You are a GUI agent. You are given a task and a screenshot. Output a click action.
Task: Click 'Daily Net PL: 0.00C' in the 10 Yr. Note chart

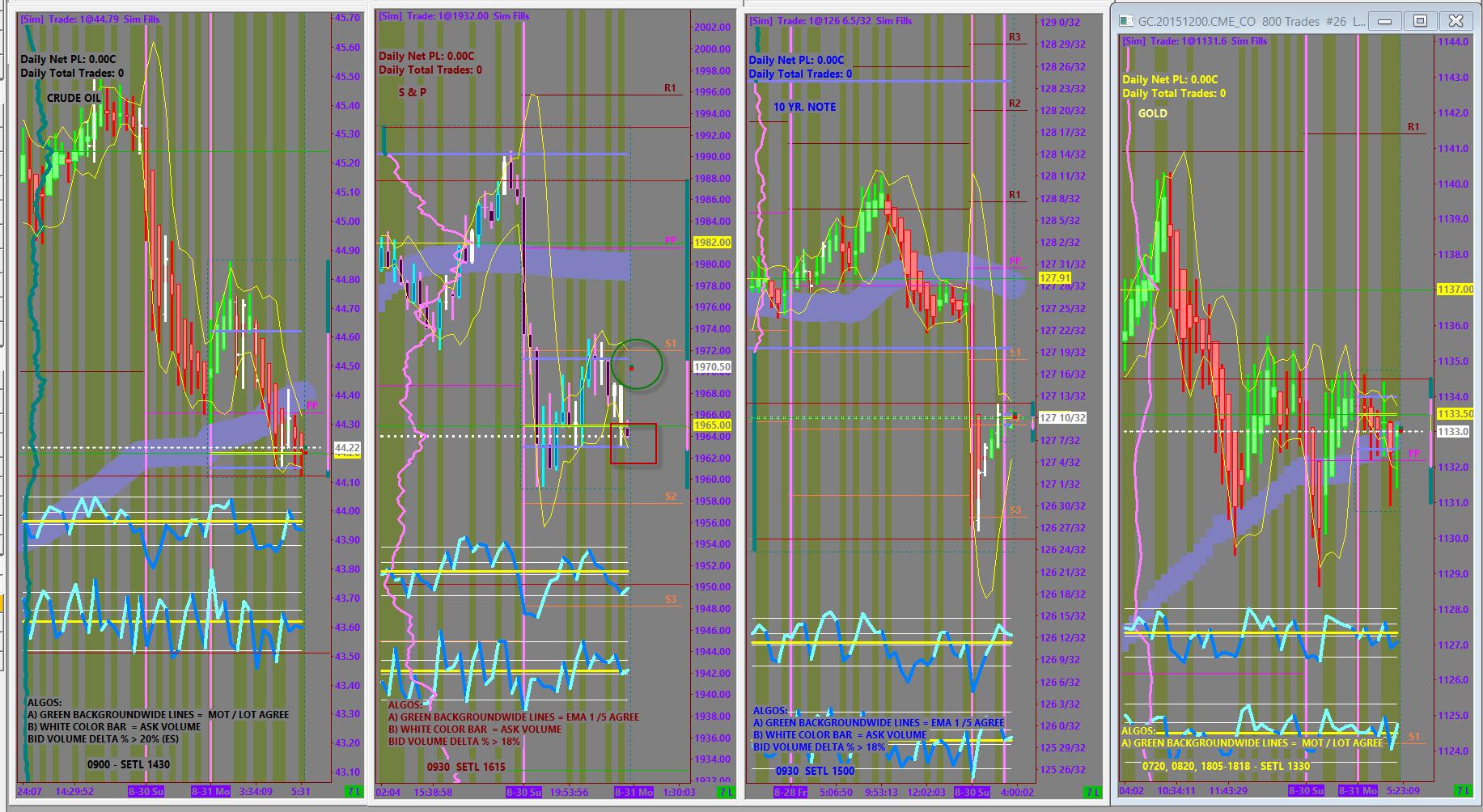click(796, 60)
